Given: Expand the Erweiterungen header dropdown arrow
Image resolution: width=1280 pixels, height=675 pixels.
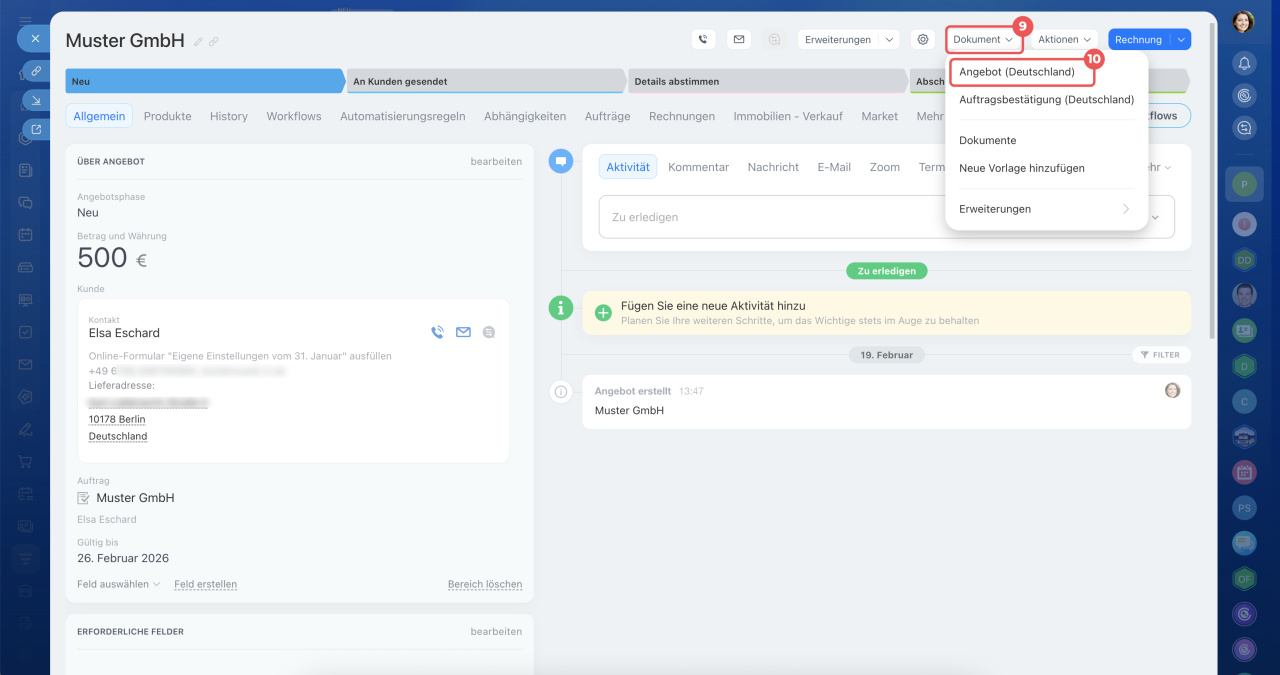Looking at the screenshot, I should (890, 40).
